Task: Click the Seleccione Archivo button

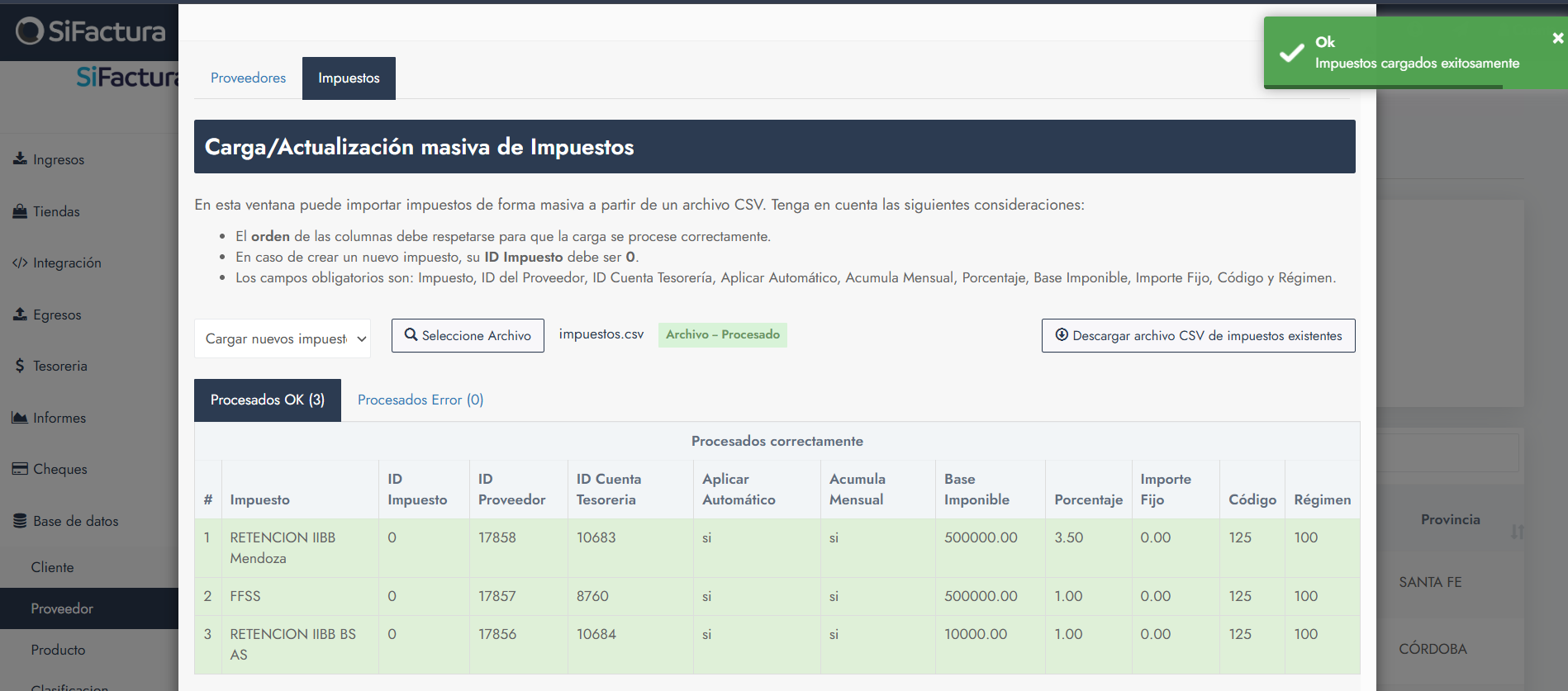Action: pos(468,336)
